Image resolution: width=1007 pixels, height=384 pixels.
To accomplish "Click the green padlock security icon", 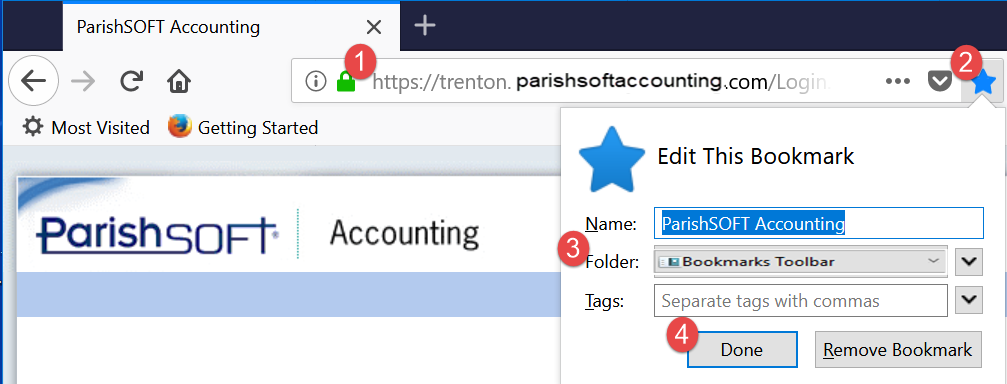I will 346,82.
